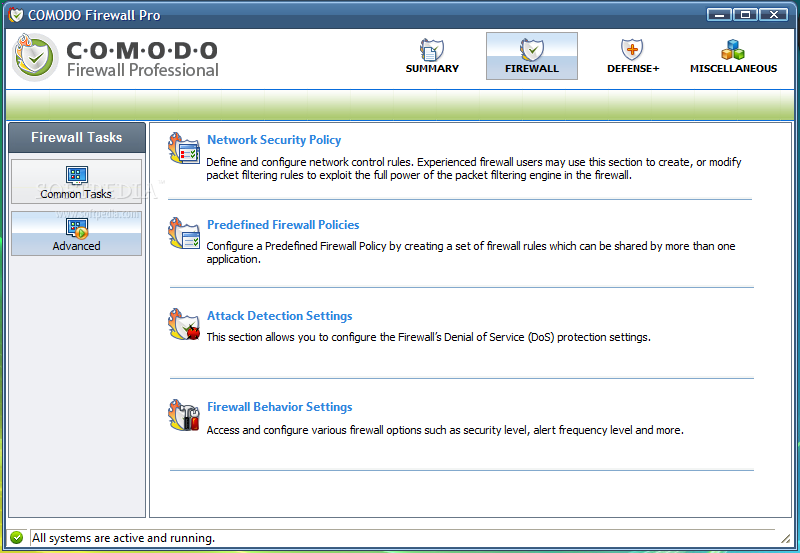Click the Network Security Policy icon

click(x=184, y=148)
